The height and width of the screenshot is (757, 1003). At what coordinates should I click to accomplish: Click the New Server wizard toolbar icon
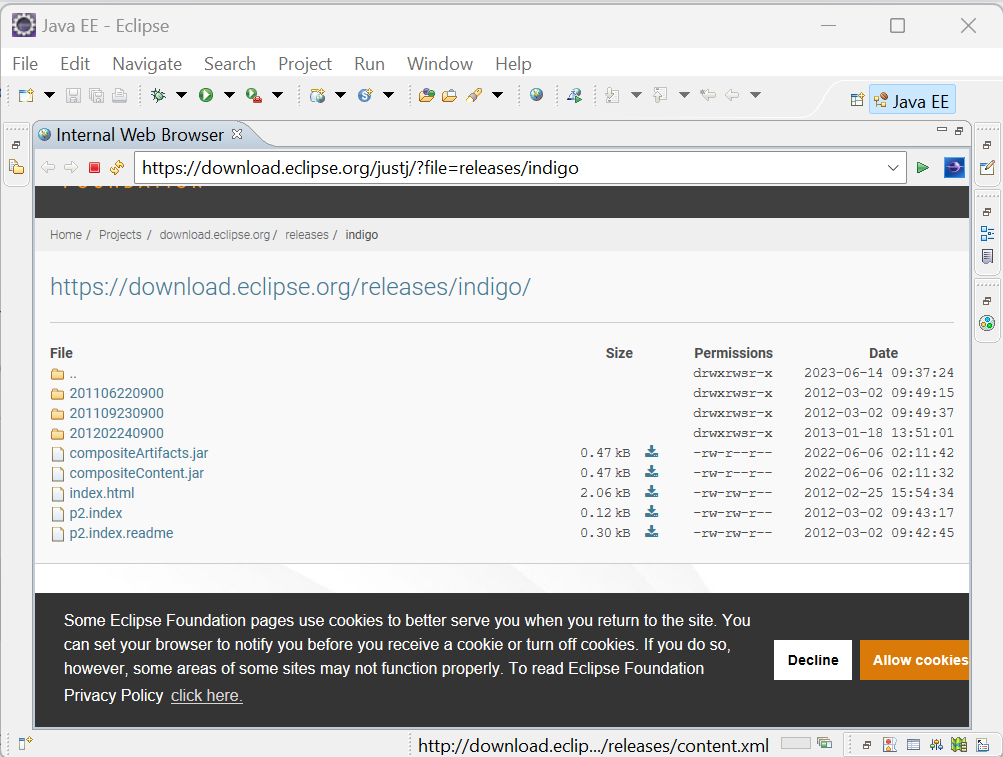point(317,95)
